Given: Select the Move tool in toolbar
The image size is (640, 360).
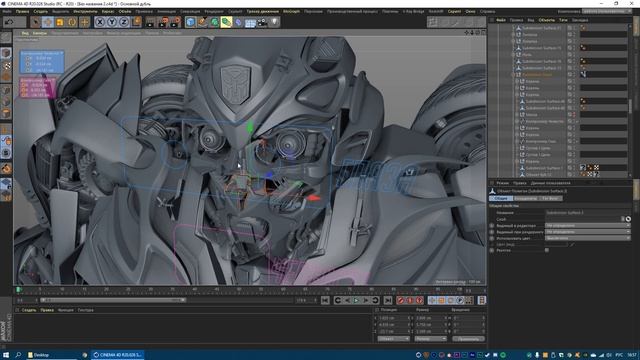Looking at the screenshot, I should (x=48, y=22).
